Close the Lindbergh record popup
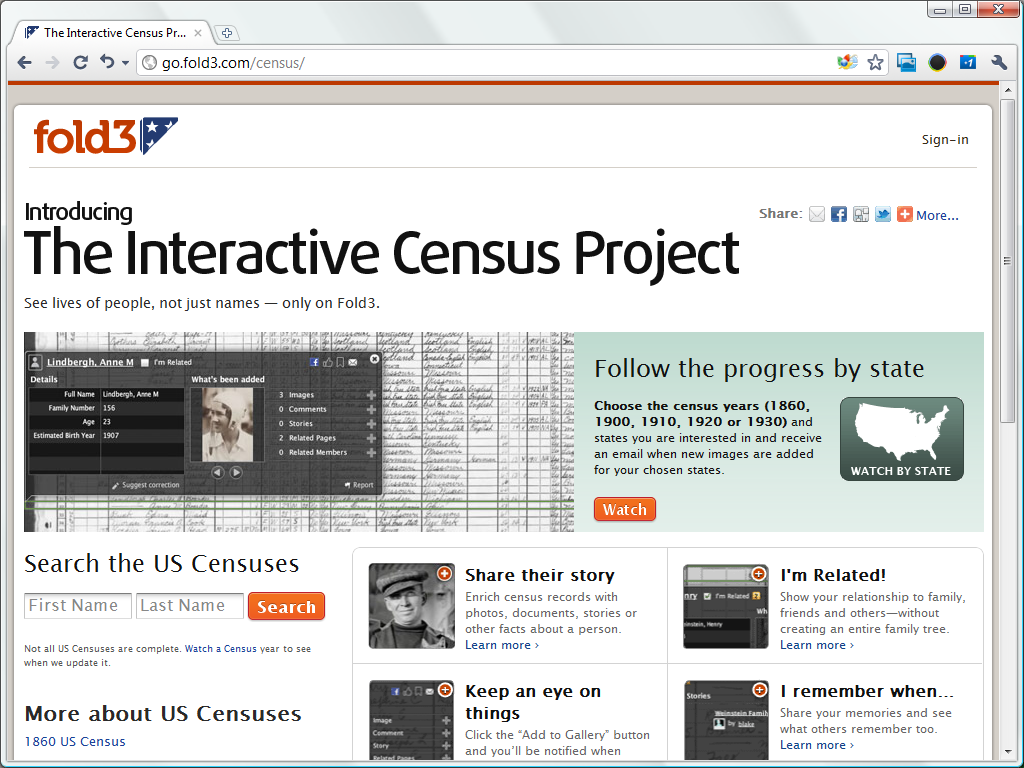Screen dimensions: 1024x768 pos(375,359)
